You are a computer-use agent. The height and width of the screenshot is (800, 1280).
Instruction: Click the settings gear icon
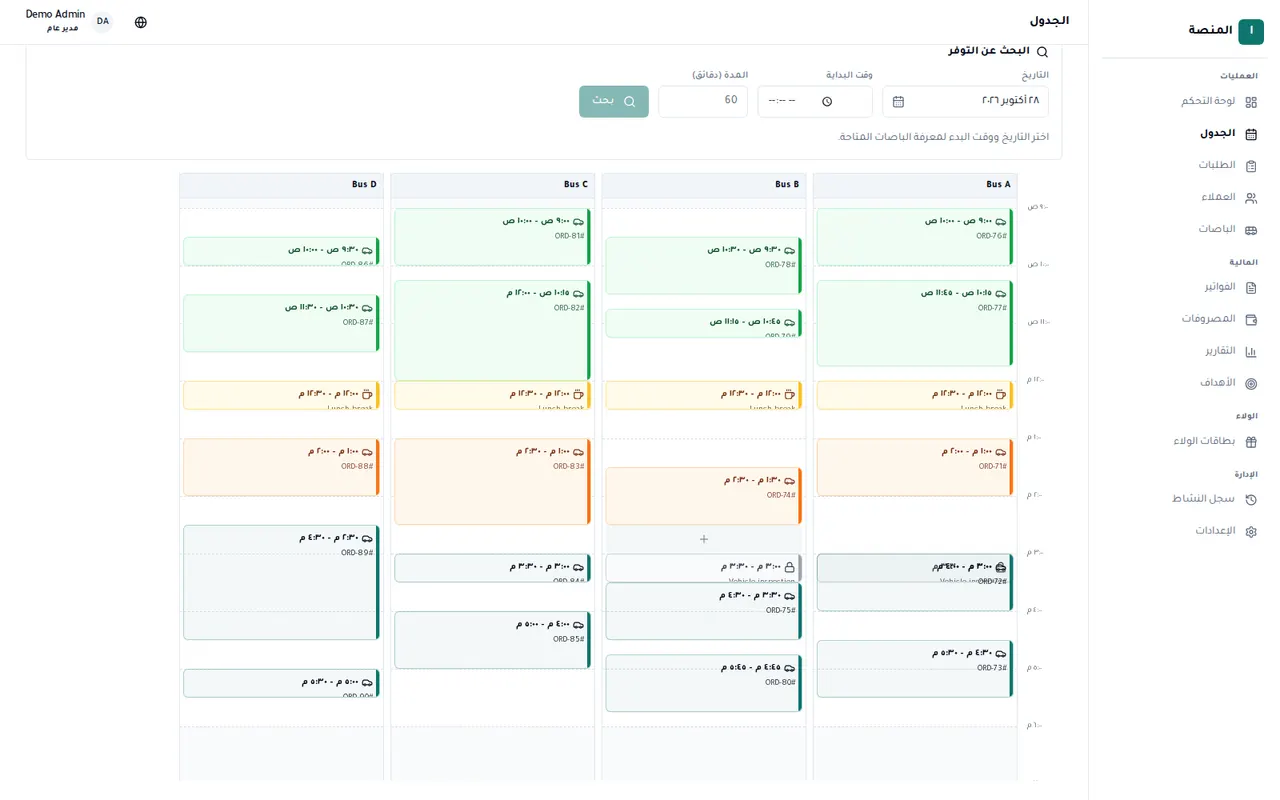point(1251,532)
